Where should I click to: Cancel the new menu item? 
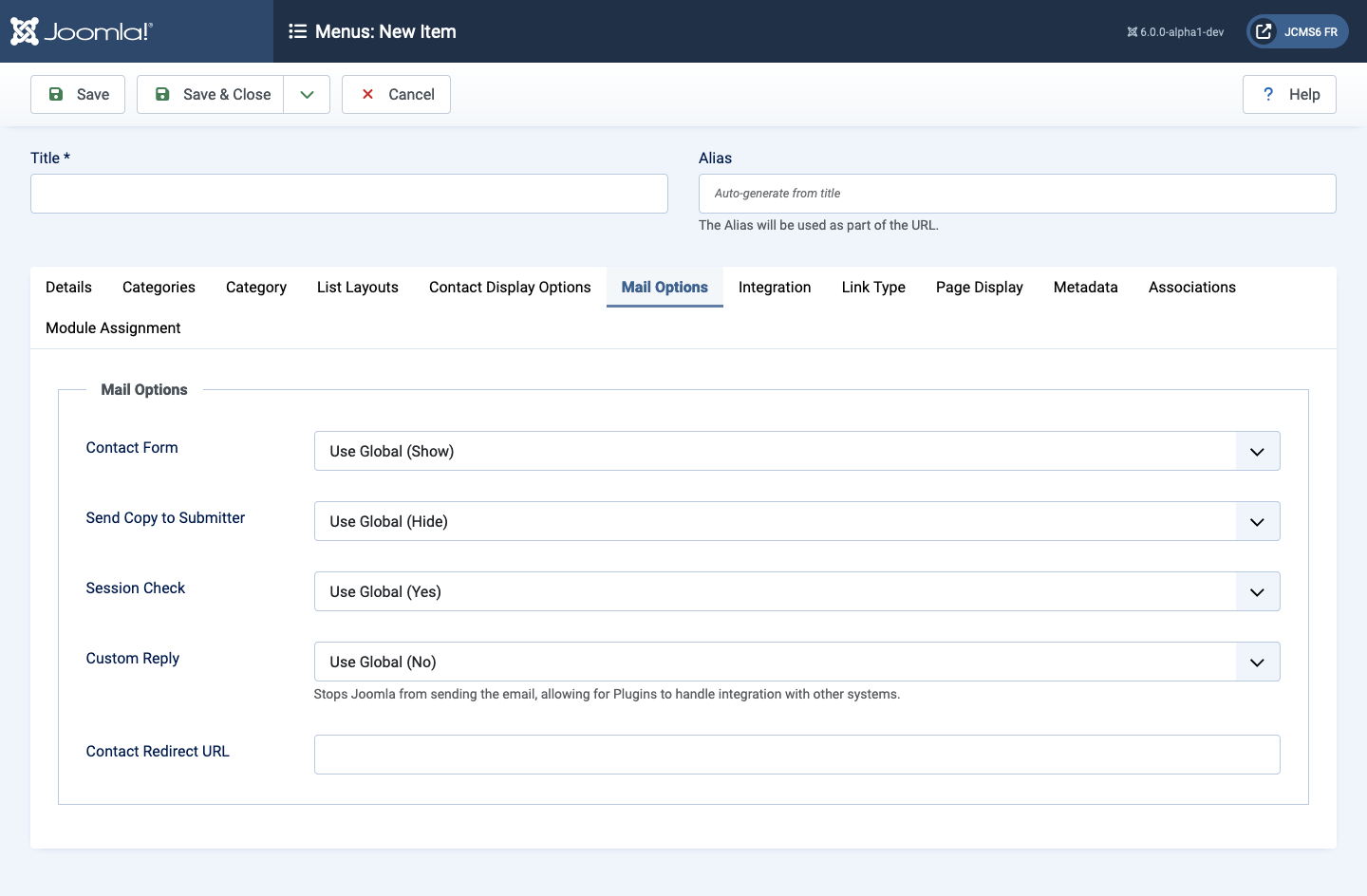click(x=396, y=94)
